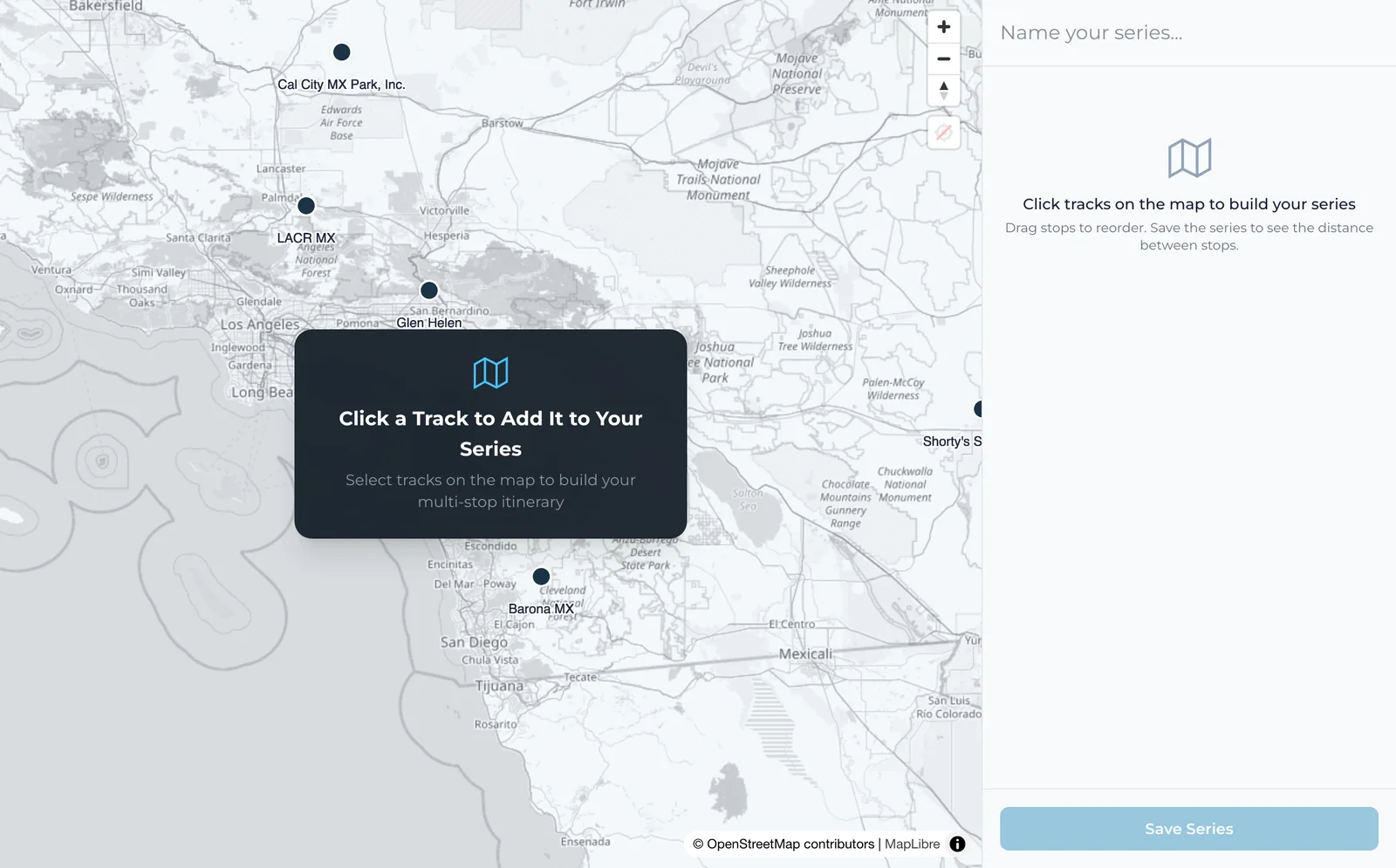
Task: Click the map icon in the dark overlay
Action: (490, 373)
